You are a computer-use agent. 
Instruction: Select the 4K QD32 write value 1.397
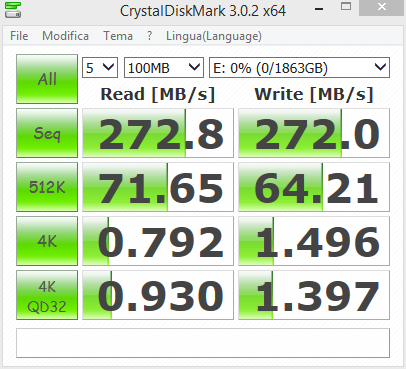click(x=314, y=295)
